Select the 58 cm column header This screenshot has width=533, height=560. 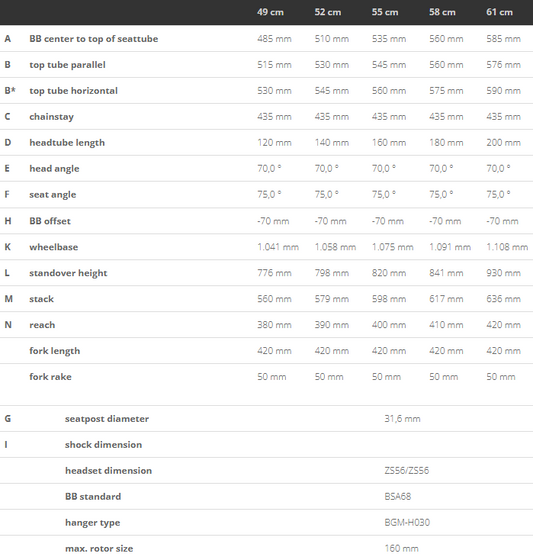coord(442,12)
